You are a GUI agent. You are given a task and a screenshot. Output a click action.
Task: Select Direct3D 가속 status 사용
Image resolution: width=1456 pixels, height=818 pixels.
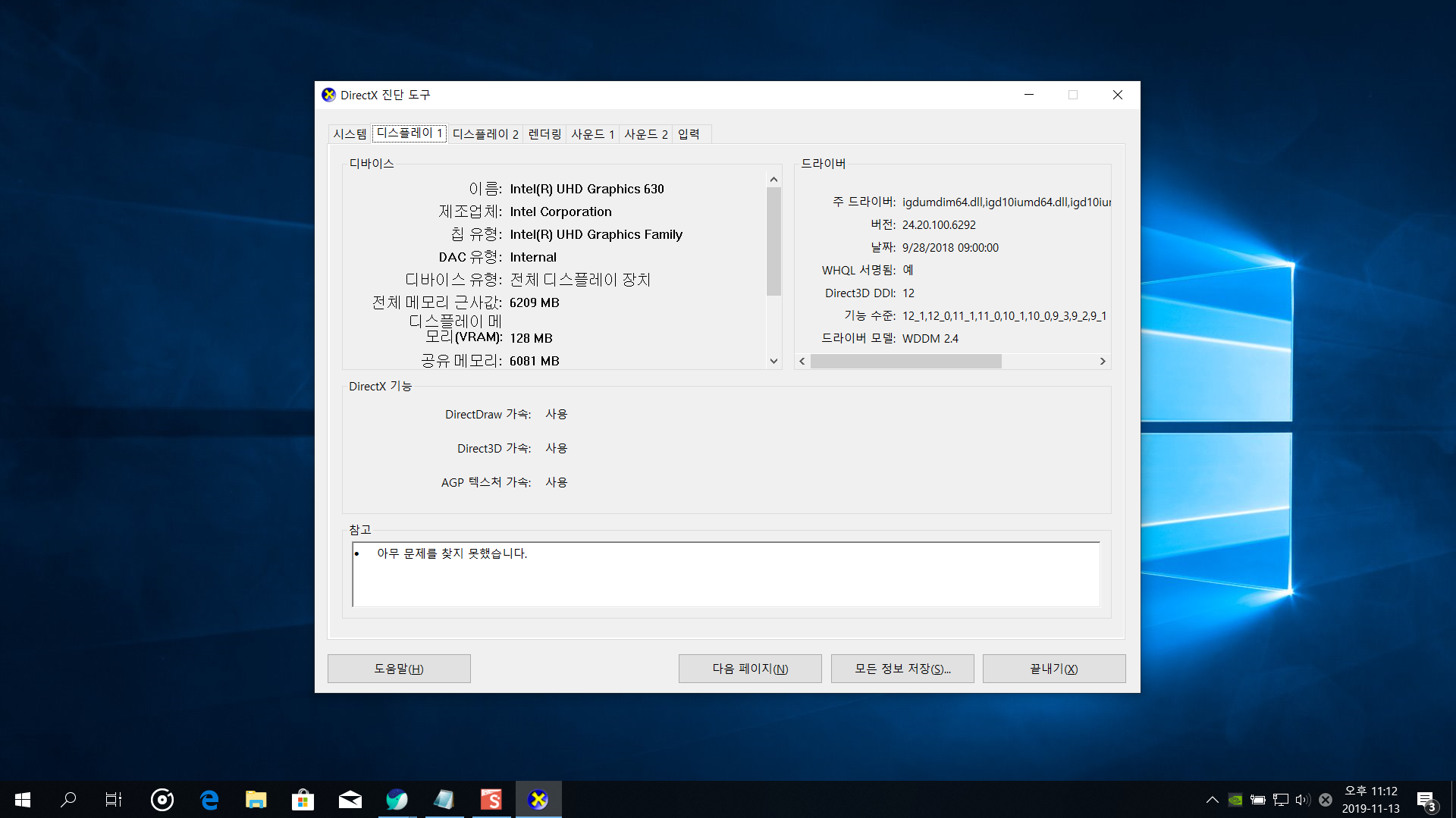pyautogui.click(x=557, y=448)
